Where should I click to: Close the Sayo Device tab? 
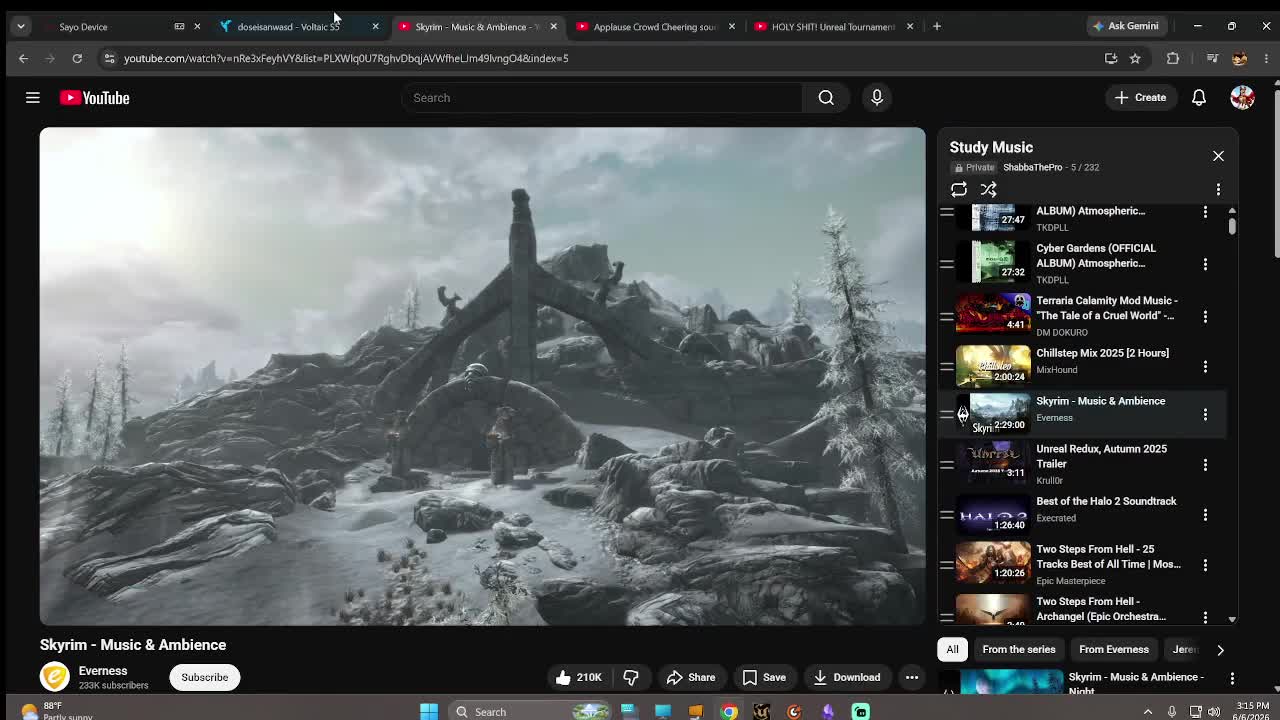tap(197, 27)
